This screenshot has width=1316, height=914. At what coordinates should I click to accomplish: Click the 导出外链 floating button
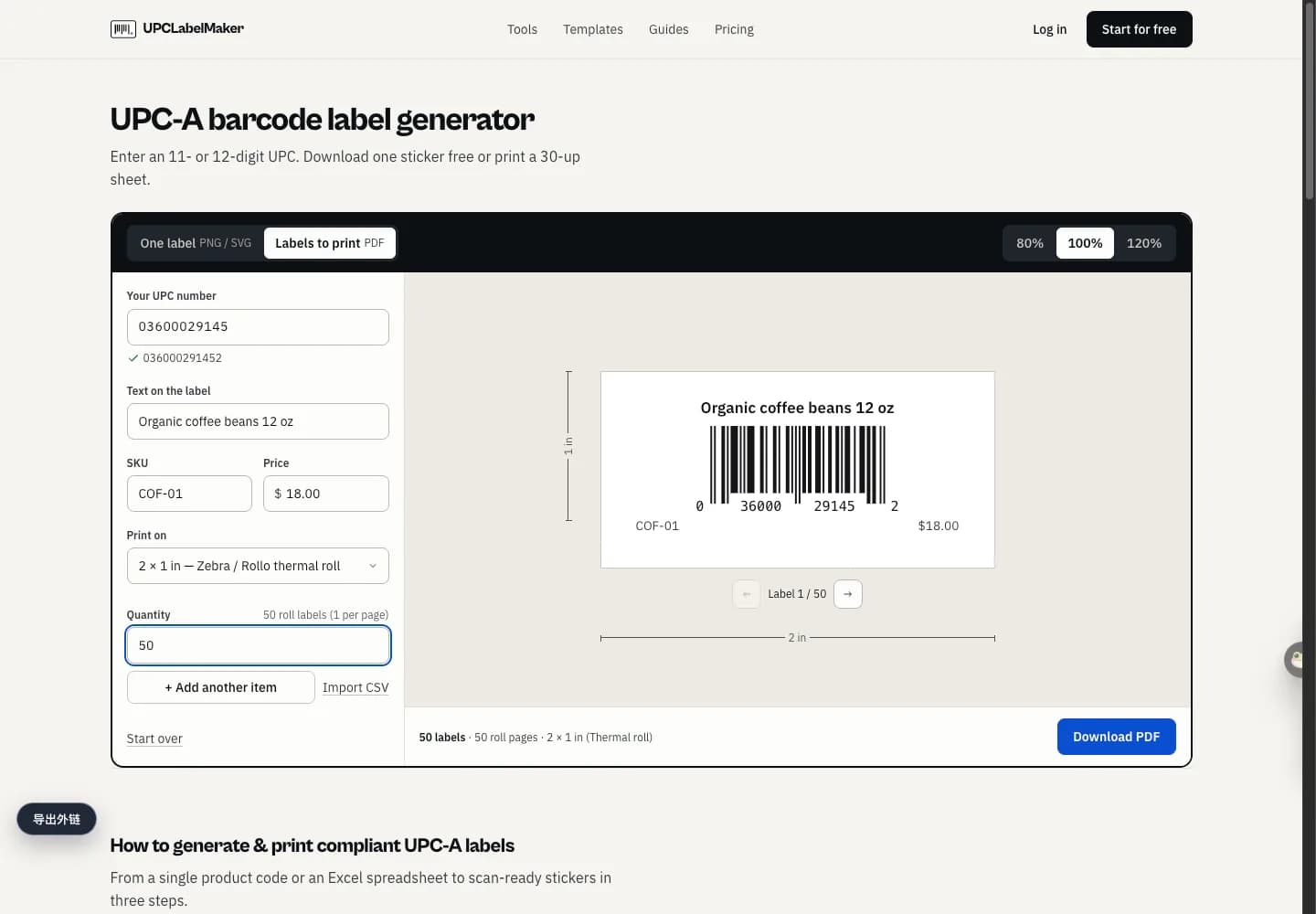tap(57, 819)
